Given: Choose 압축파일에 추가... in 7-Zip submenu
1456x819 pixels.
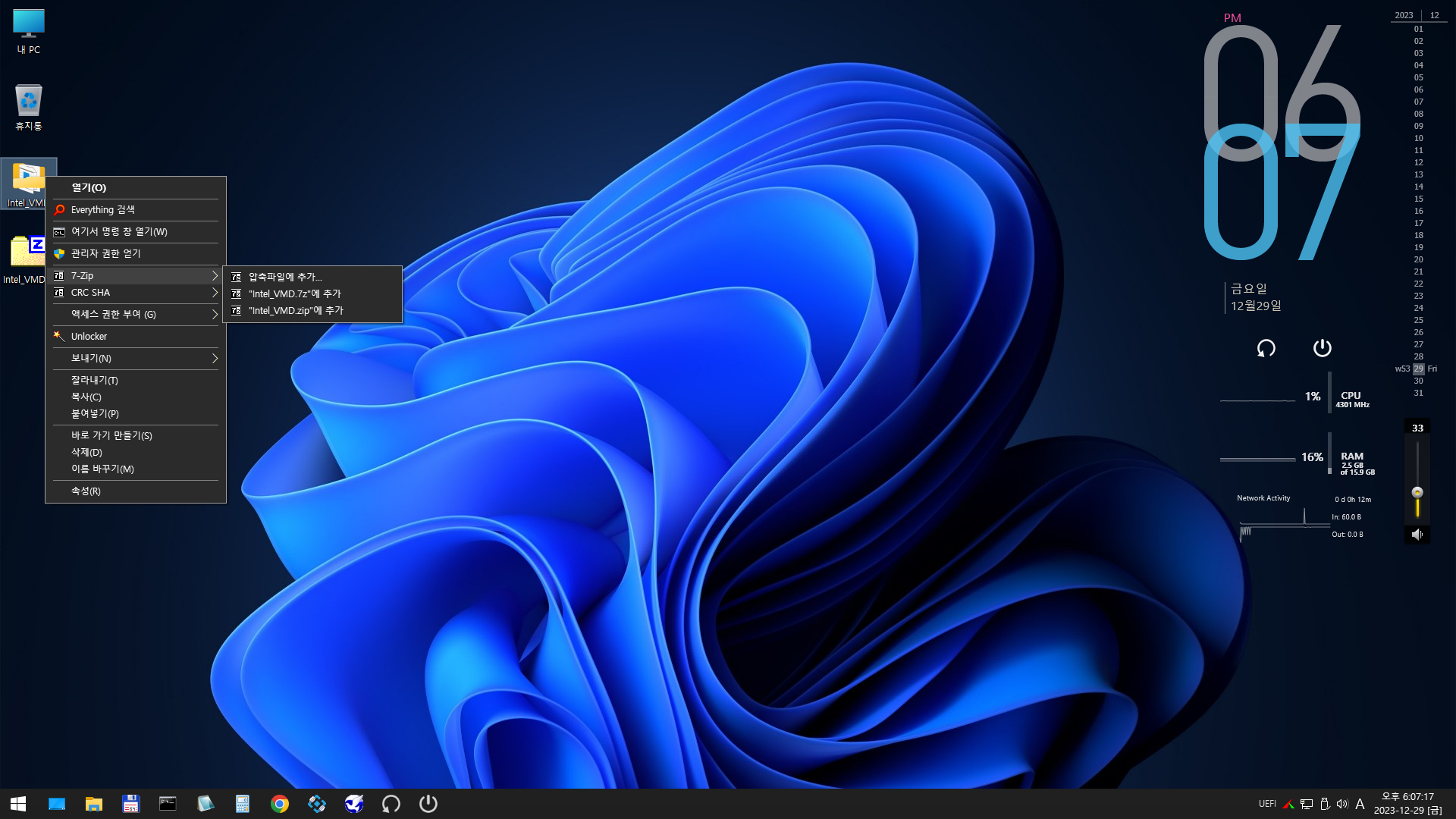Looking at the screenshot, I should click(x=312, y=277).
